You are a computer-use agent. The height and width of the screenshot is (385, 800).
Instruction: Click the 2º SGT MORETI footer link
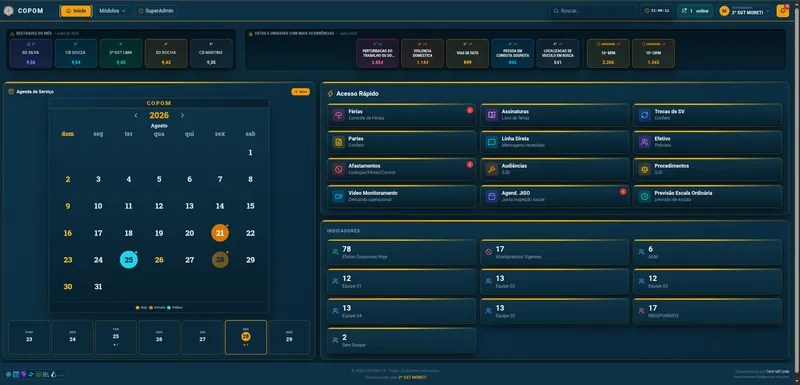pos(412,377)
